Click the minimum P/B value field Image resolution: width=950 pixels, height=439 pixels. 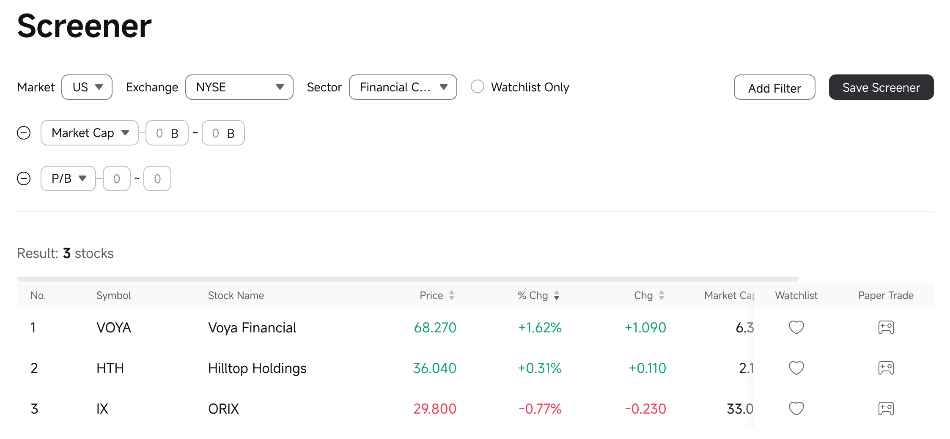click(x=117, y=179)
